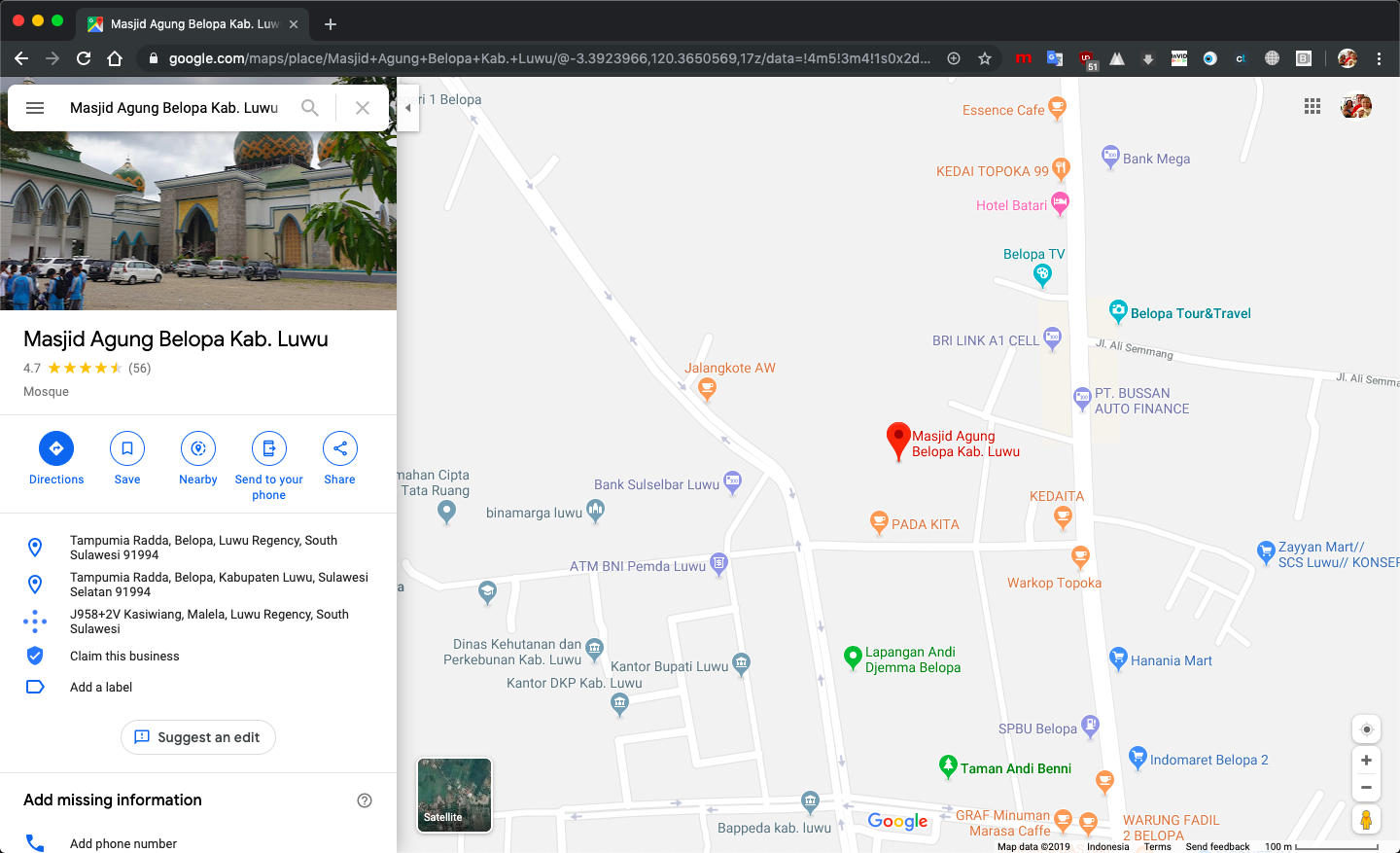
Task: Select the PADA KITA restaurant marker
Action: [879, 522]
